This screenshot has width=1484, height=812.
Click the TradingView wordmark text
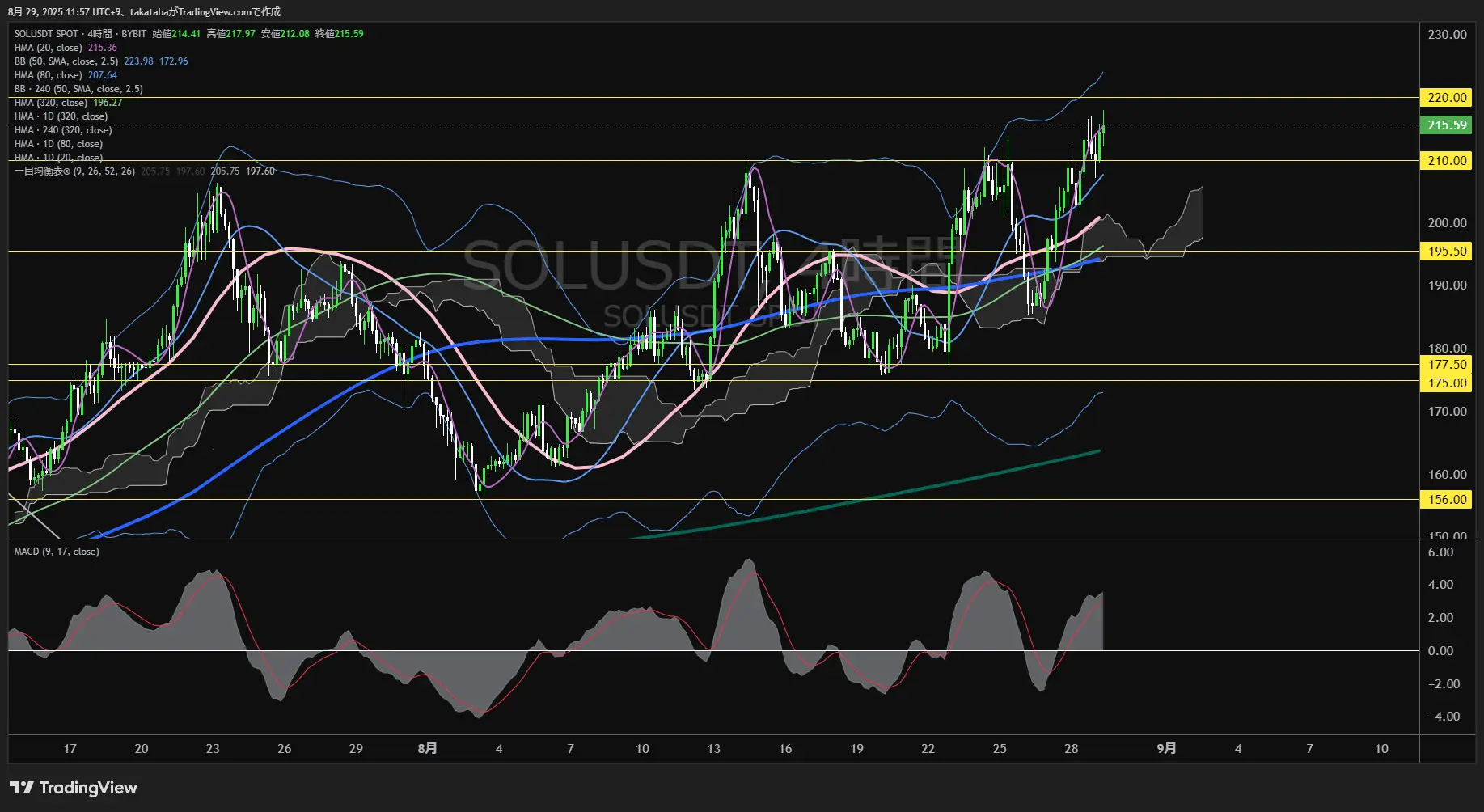point(88,788)
